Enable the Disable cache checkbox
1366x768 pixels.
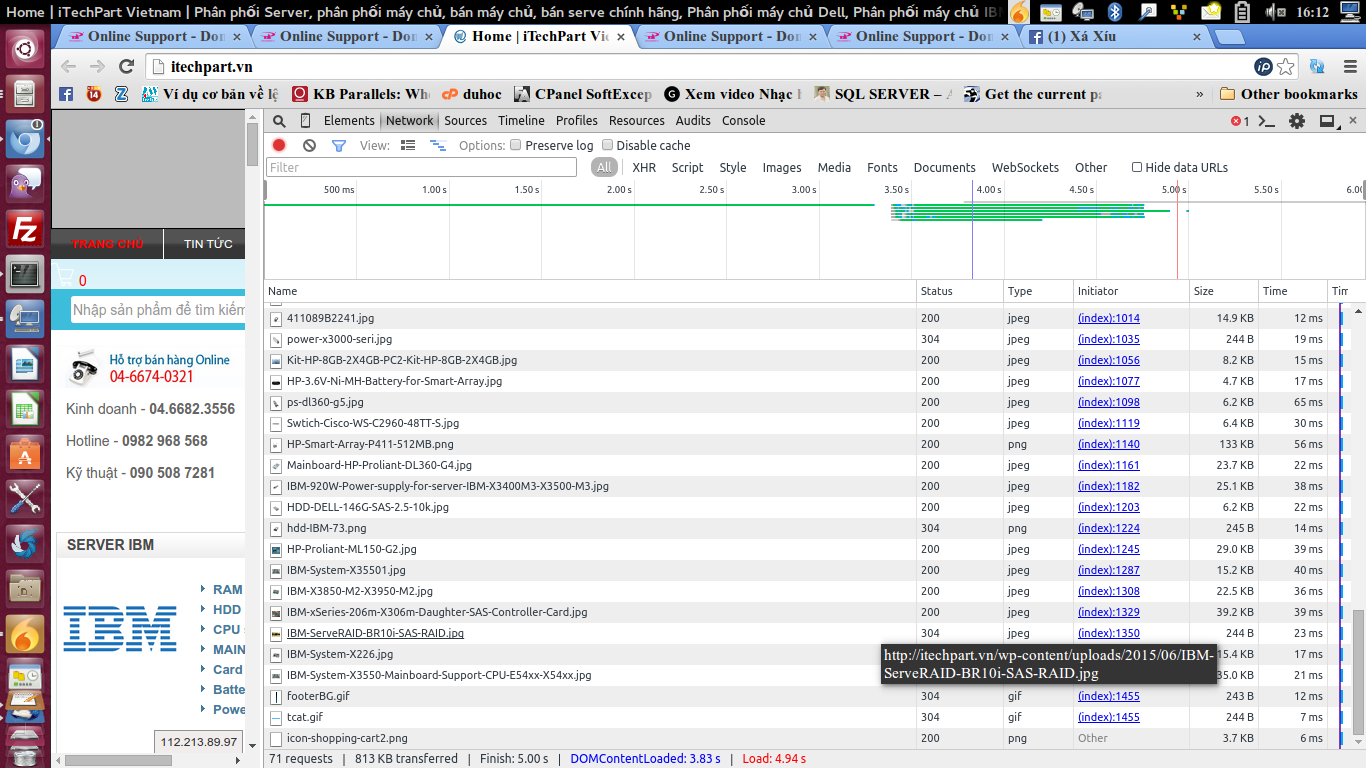pos(607,145)
